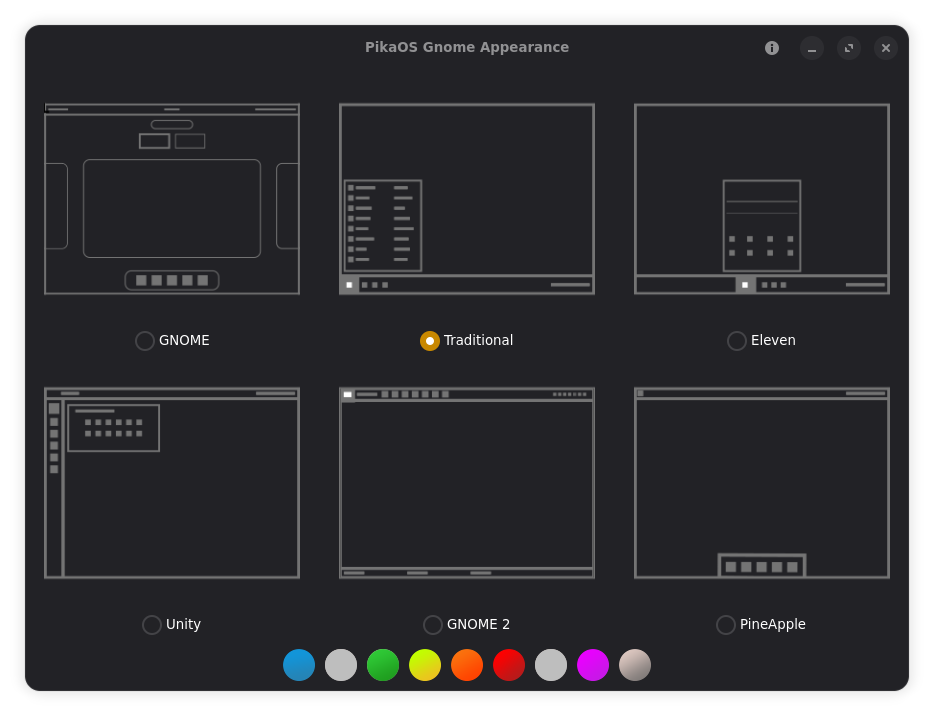
Task: Click the Traditional desktop preview image
Action: 466,197
